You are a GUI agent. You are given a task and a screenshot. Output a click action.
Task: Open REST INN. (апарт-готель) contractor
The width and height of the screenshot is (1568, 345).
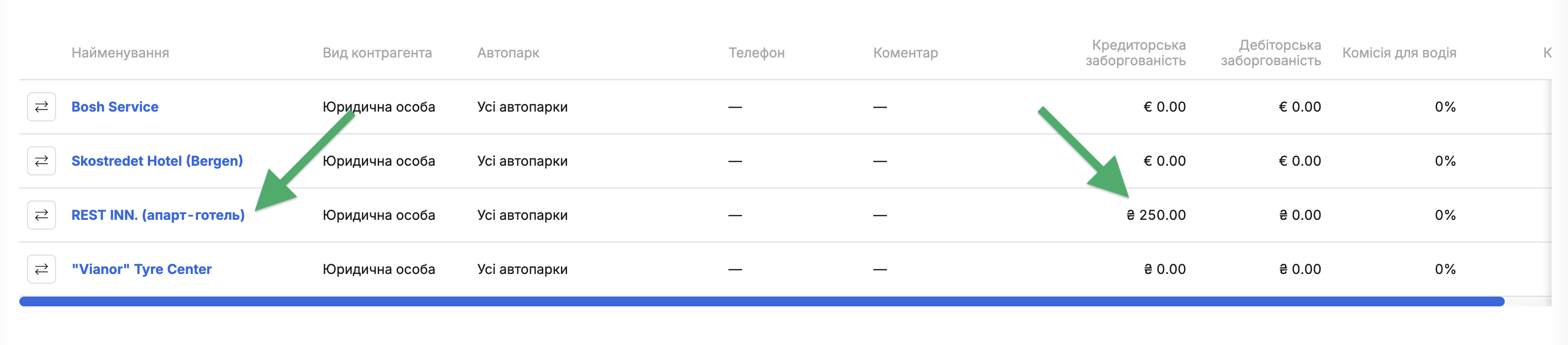158,216
